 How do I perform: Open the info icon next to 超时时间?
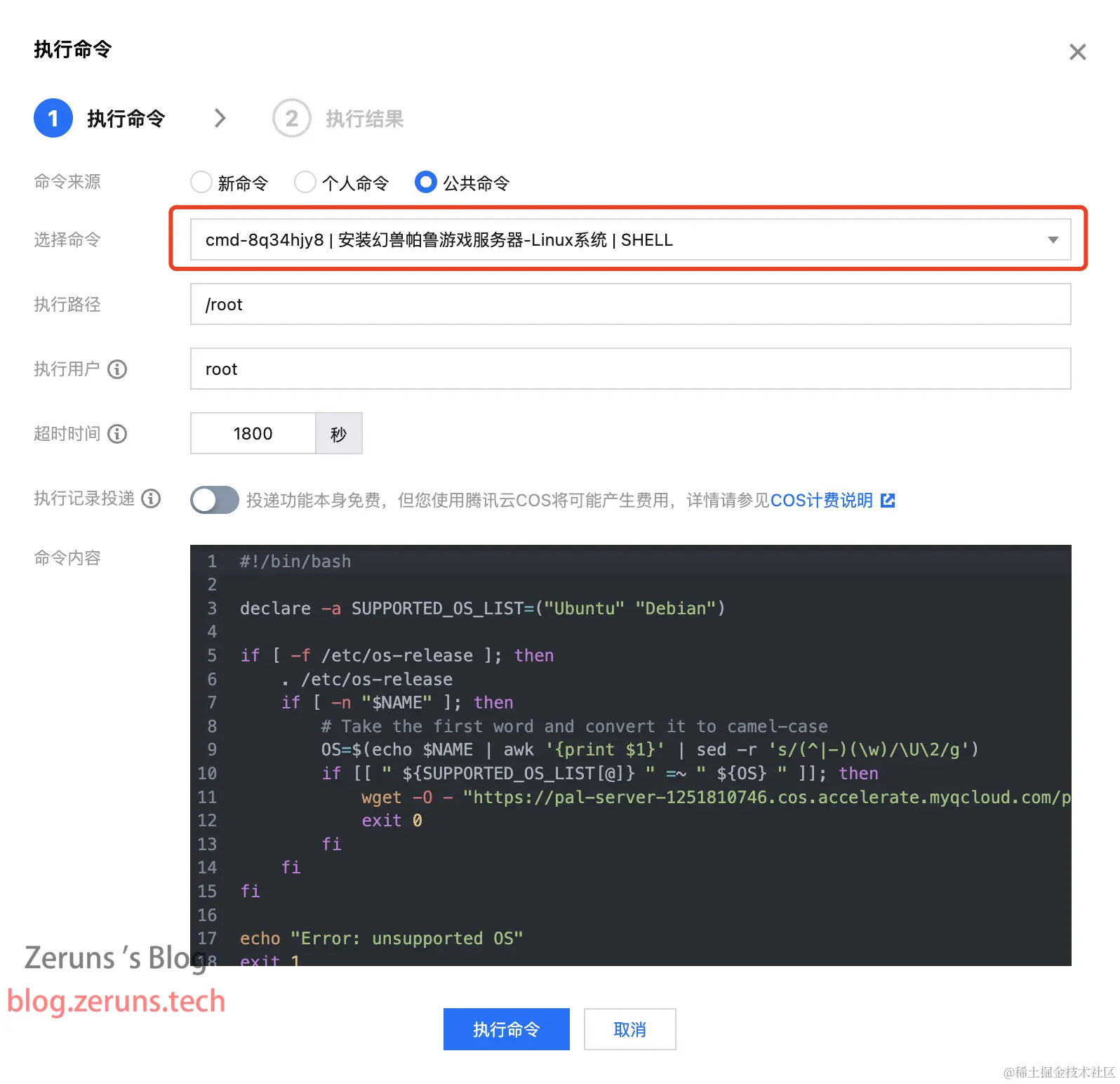click(x=117, y=433)
